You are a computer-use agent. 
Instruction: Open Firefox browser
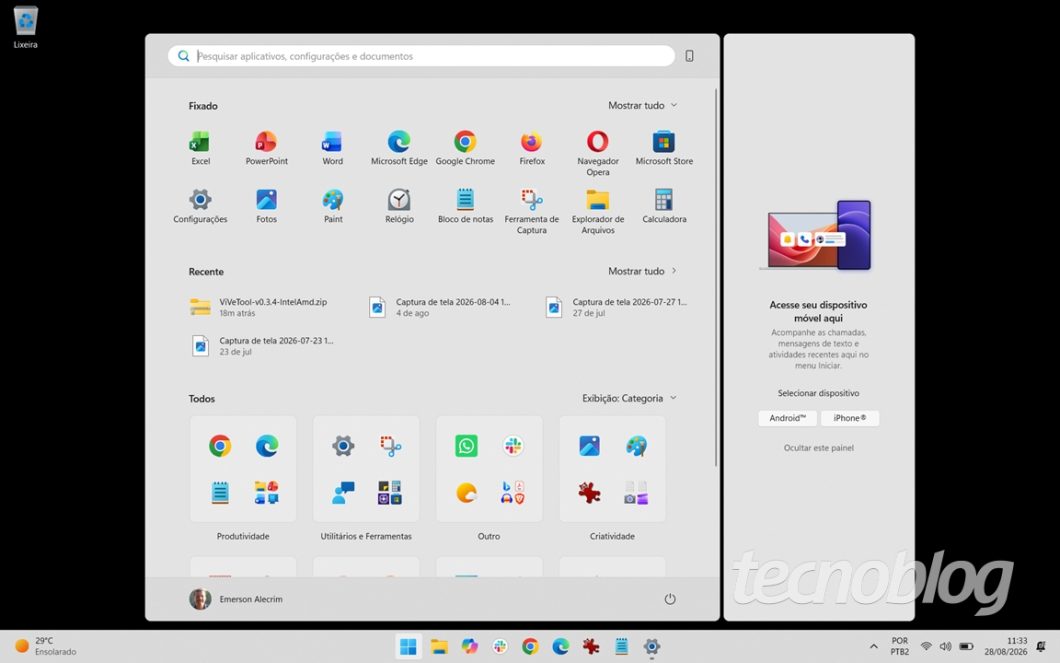pos(531,147)
